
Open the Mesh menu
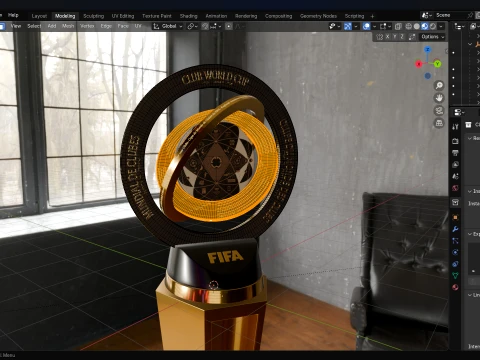click(68, 26)
